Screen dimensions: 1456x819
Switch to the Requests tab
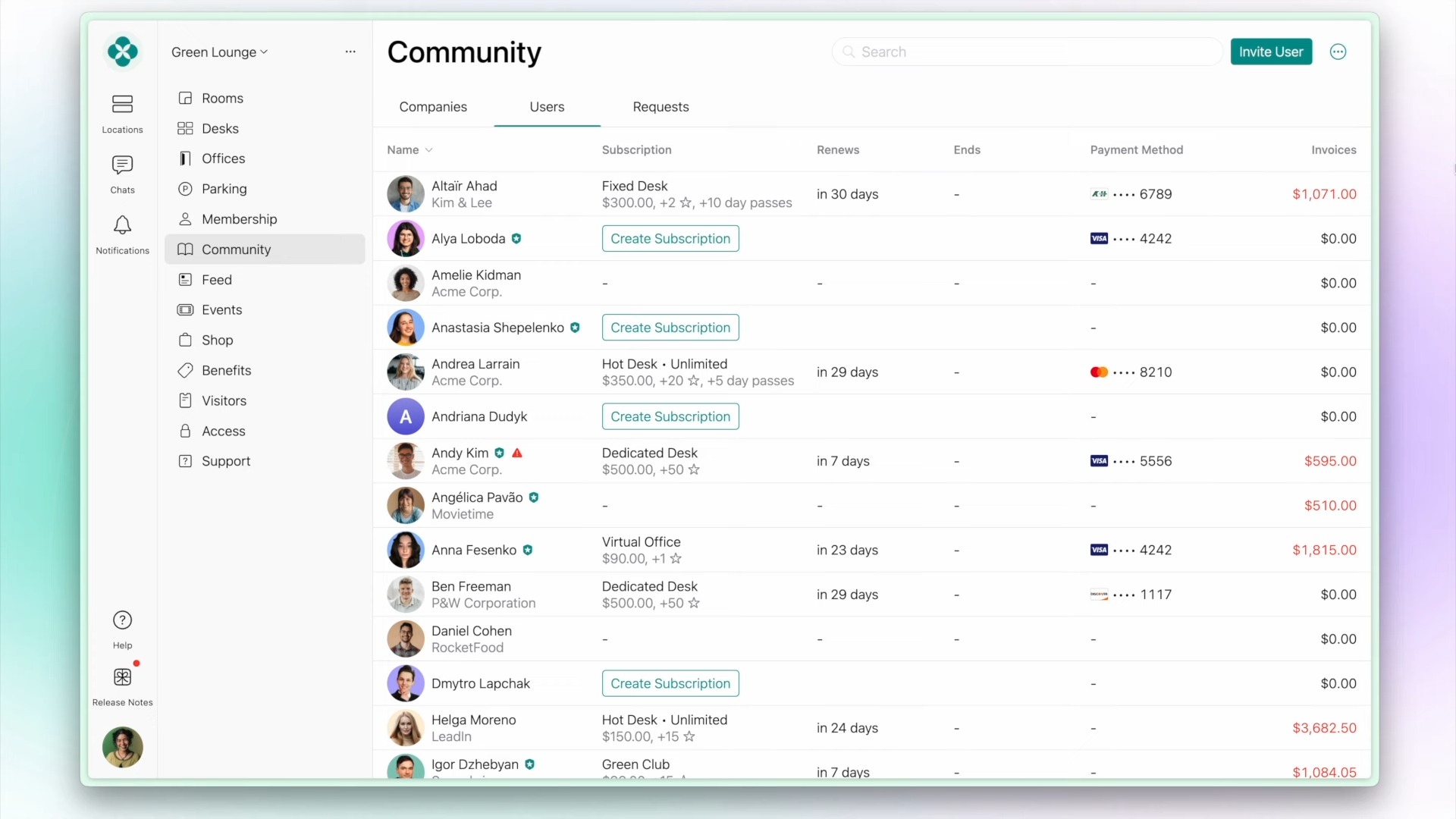661,107
